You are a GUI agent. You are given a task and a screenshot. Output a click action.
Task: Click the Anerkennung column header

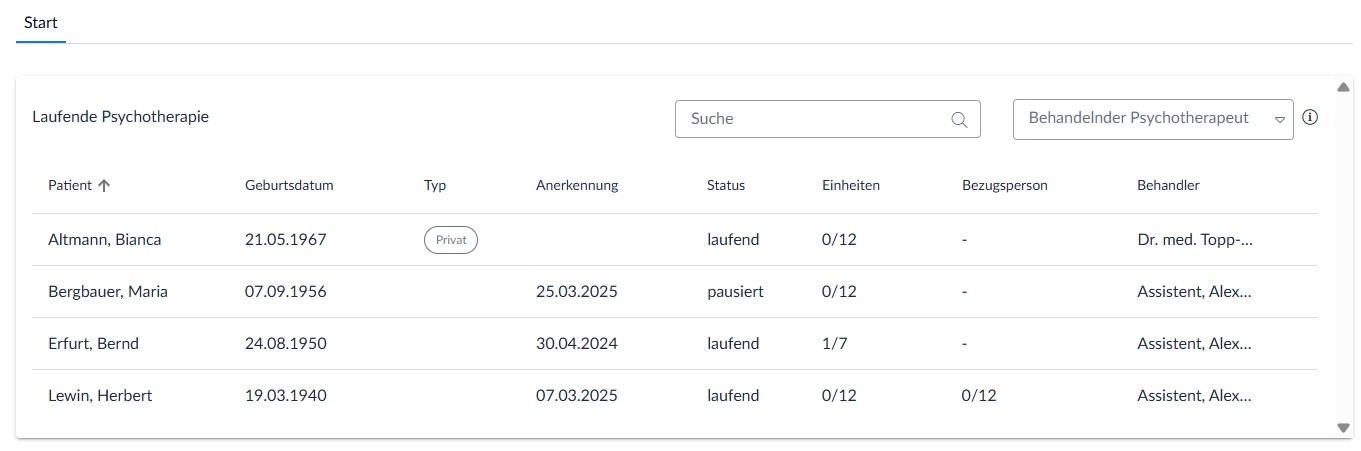(x=577, y=185)
